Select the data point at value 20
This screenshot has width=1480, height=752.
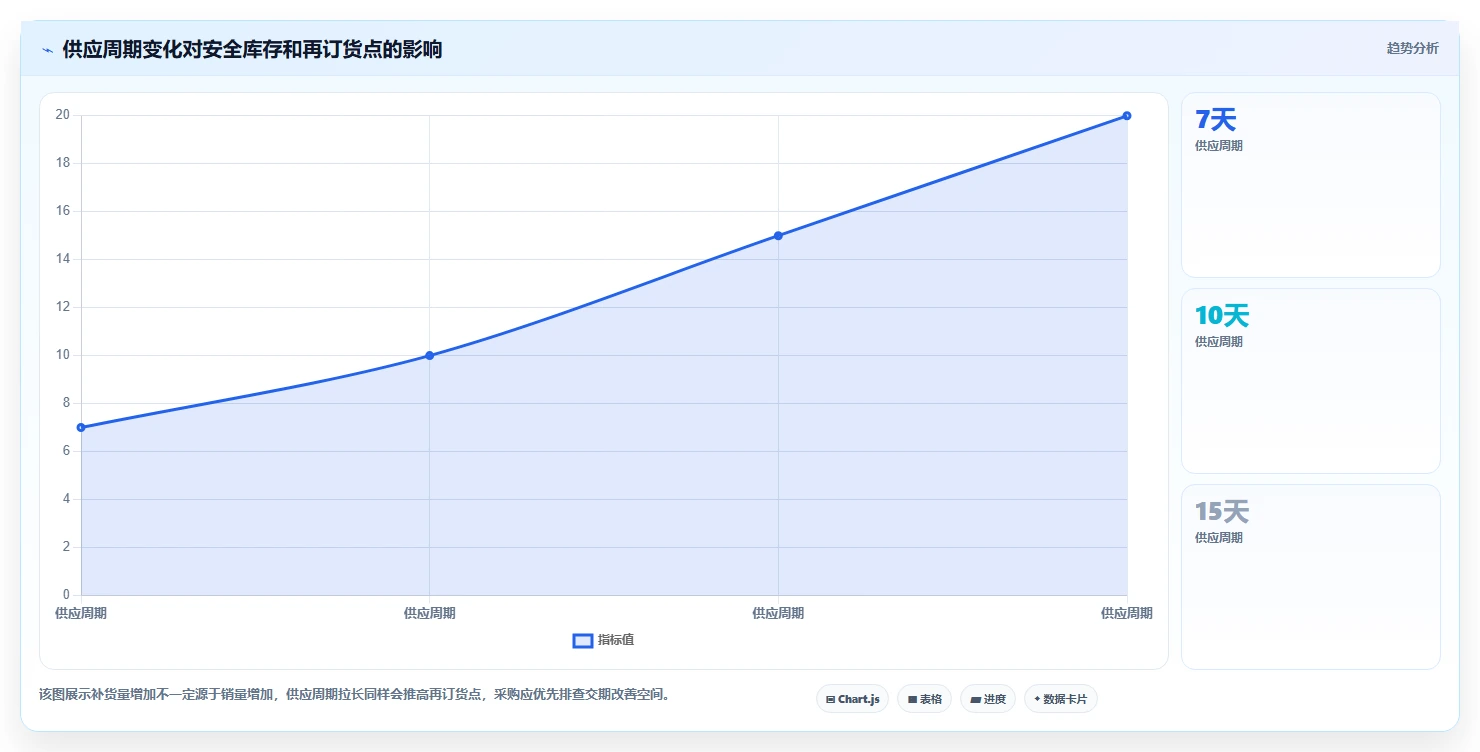[x=1127, y=116]
